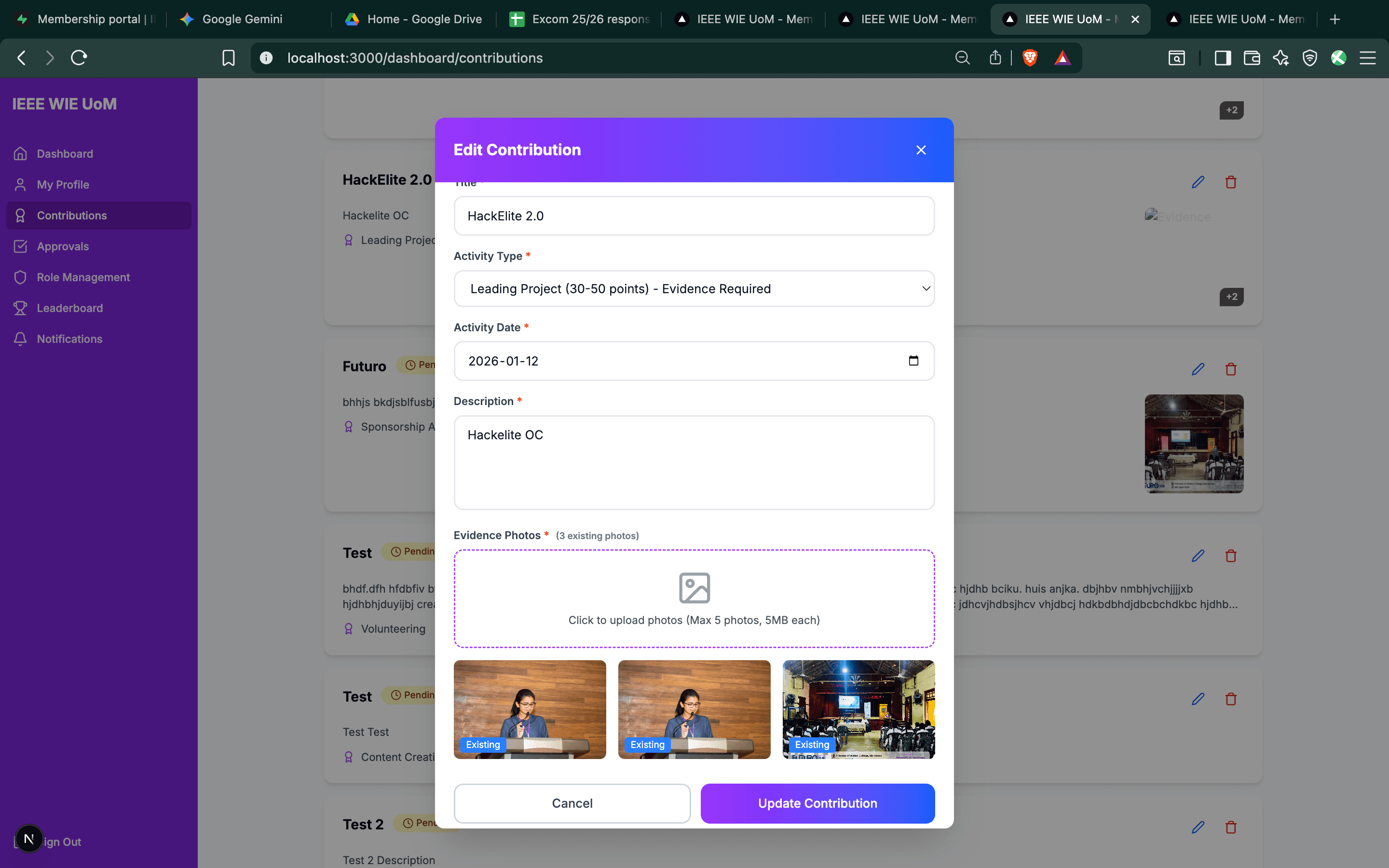
Task: Click the delete trash icon for Futuro
Action: [1231, 369]
